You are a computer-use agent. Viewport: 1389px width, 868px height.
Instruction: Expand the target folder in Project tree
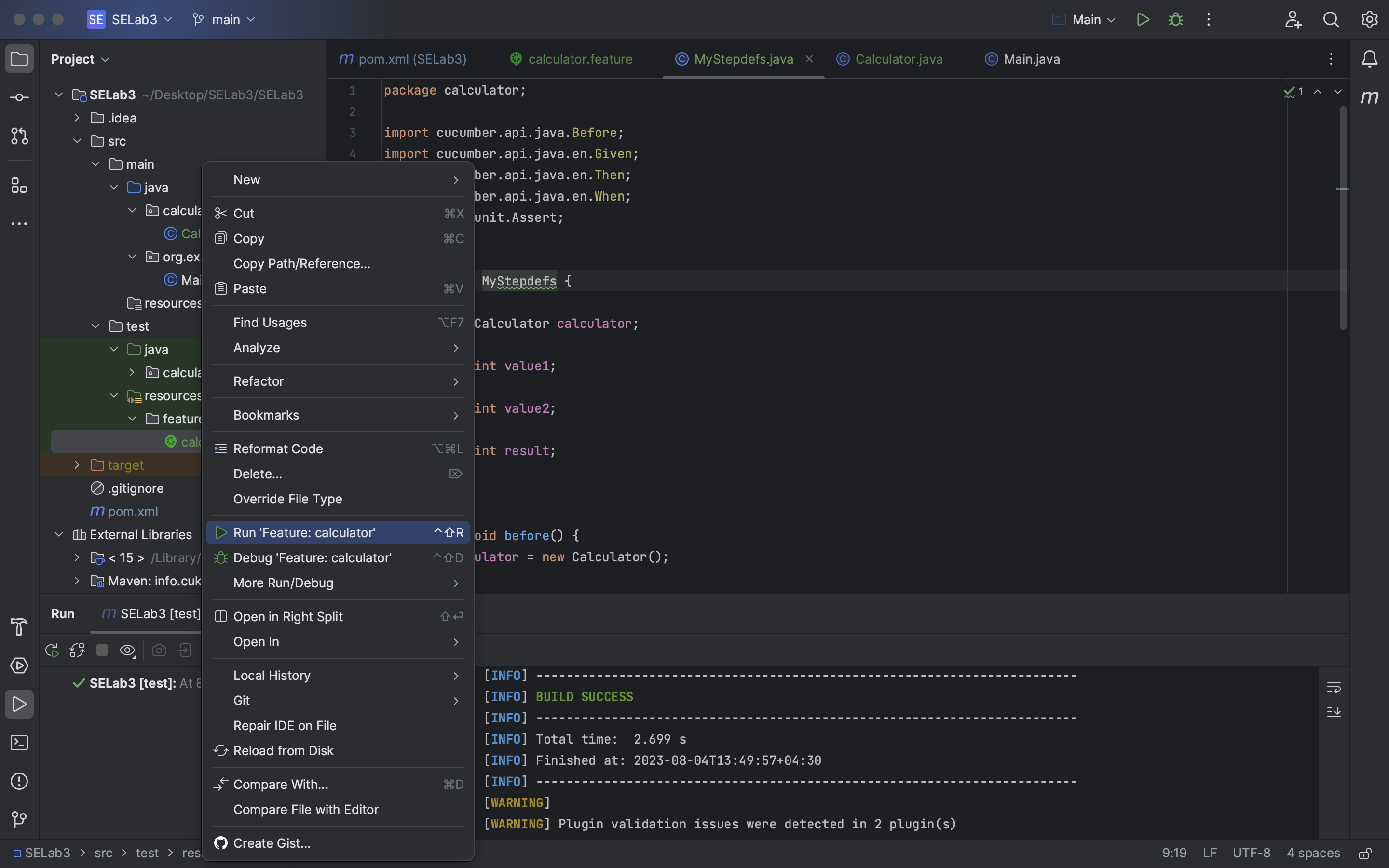click(x=76, y=464)
